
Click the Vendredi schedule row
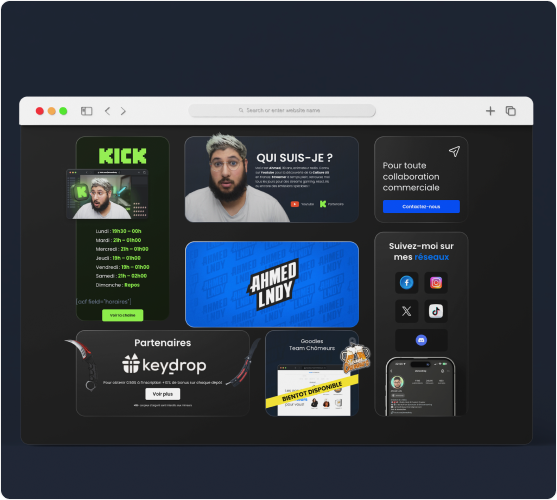click(x=122, y=267)
